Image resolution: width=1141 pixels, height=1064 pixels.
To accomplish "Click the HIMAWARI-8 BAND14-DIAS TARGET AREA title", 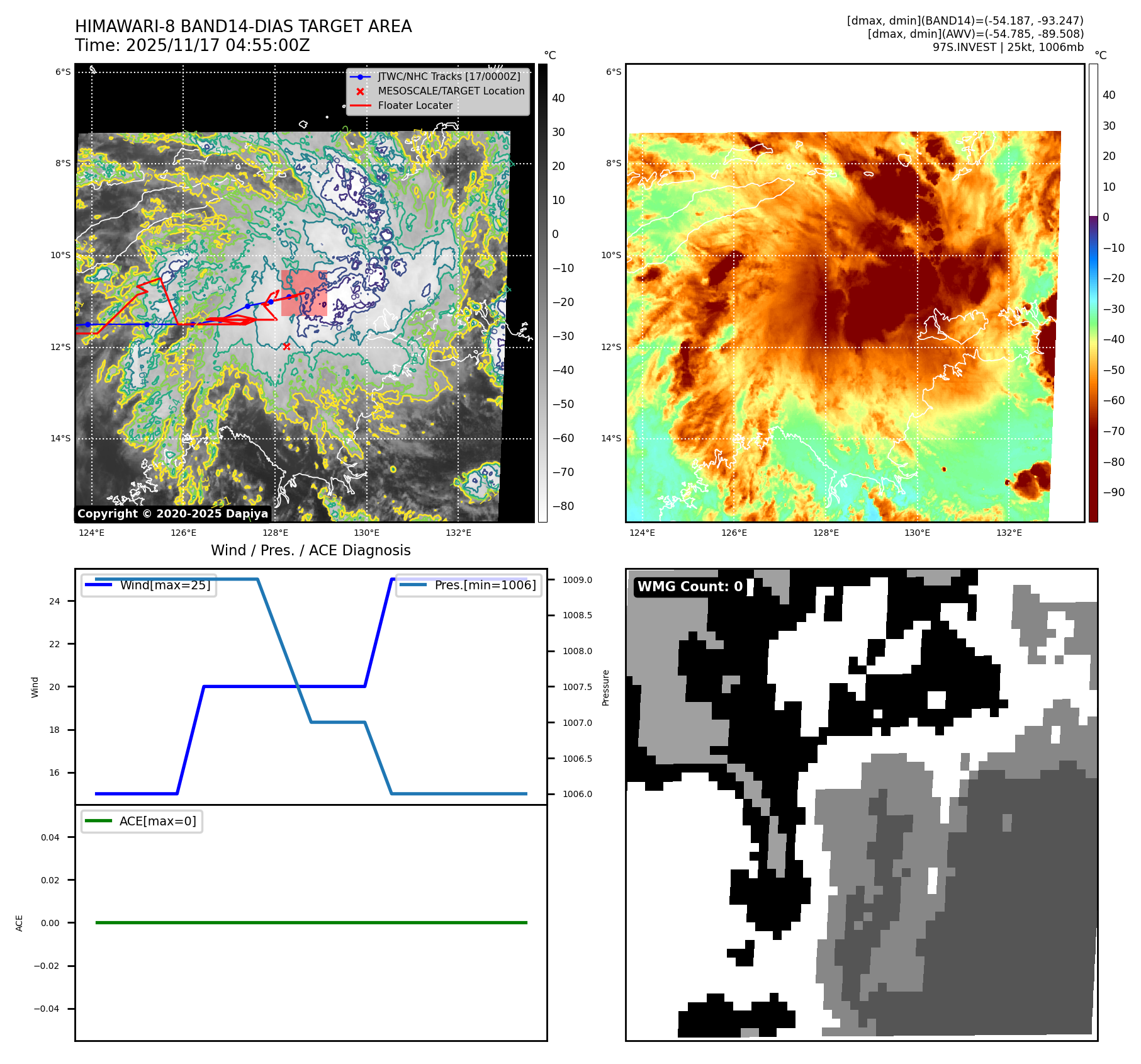I will [x=243, y=26].
